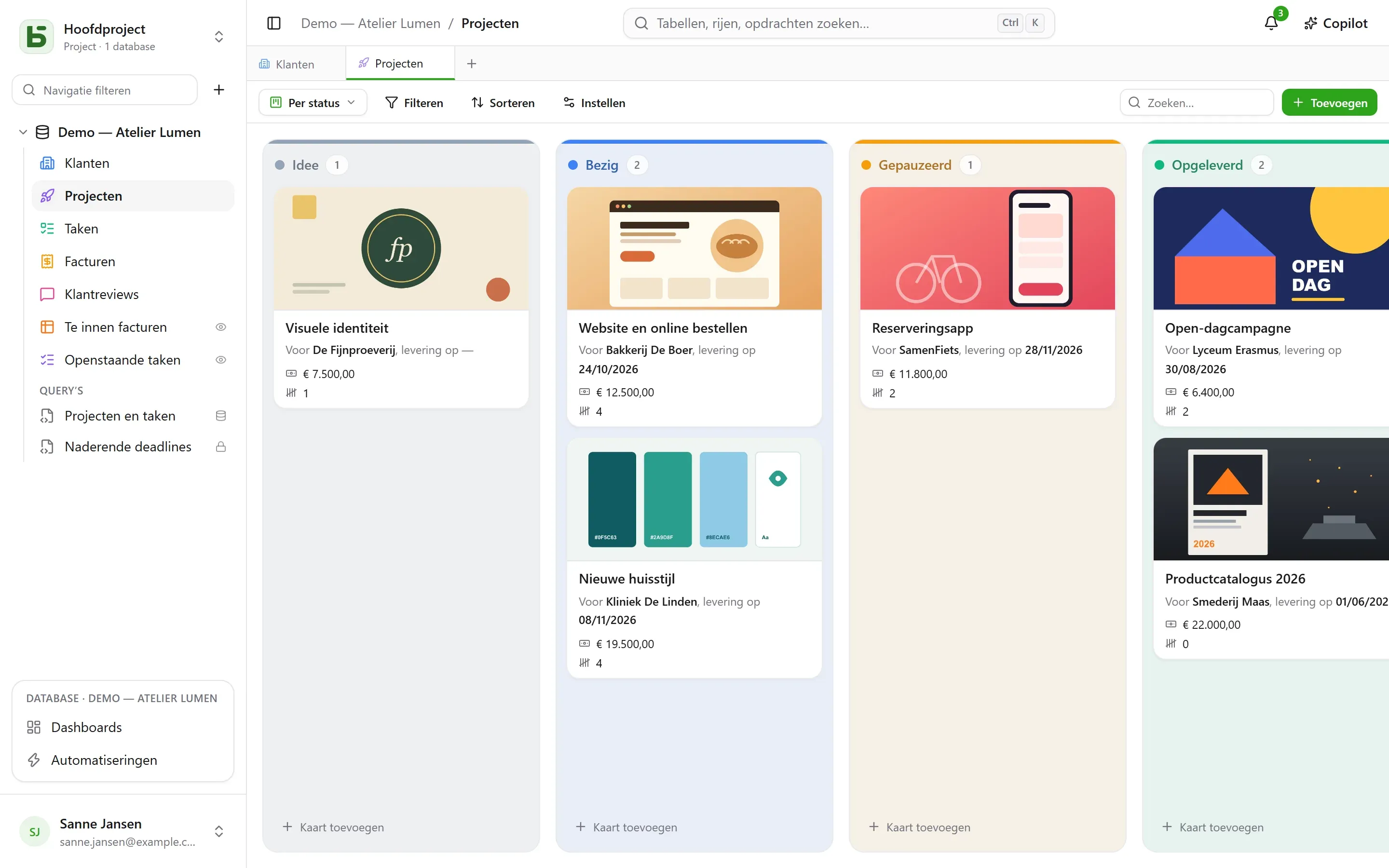Click Kaart toevoegen in Gepauzeerd column
This screenshot has height=868, width=1389.
920,827
